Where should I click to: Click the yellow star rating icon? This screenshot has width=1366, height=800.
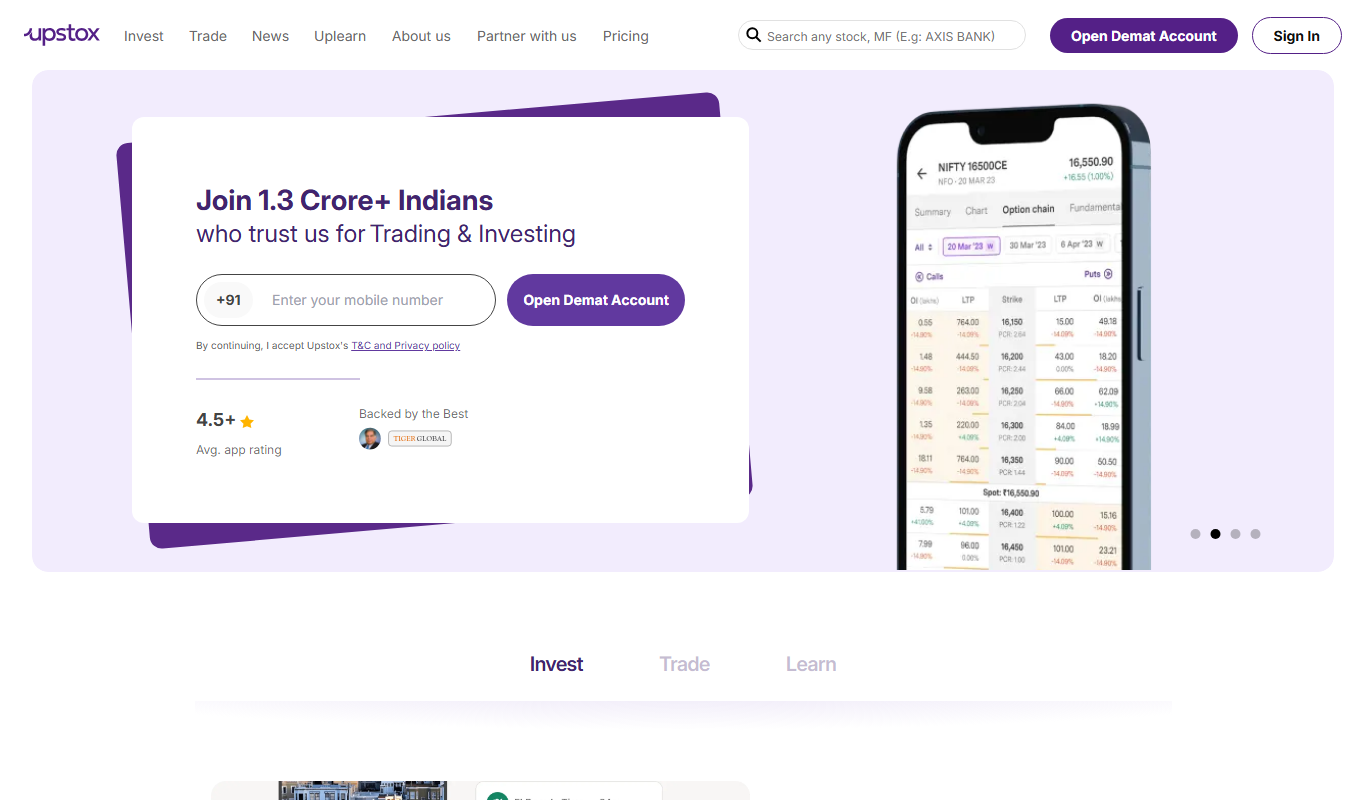click(247, 421)
